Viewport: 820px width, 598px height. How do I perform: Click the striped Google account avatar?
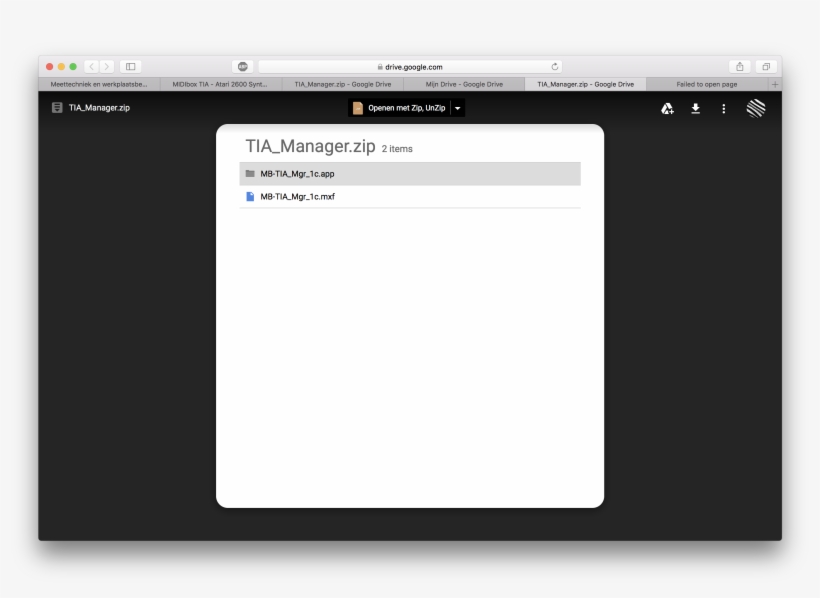[756, 108]
